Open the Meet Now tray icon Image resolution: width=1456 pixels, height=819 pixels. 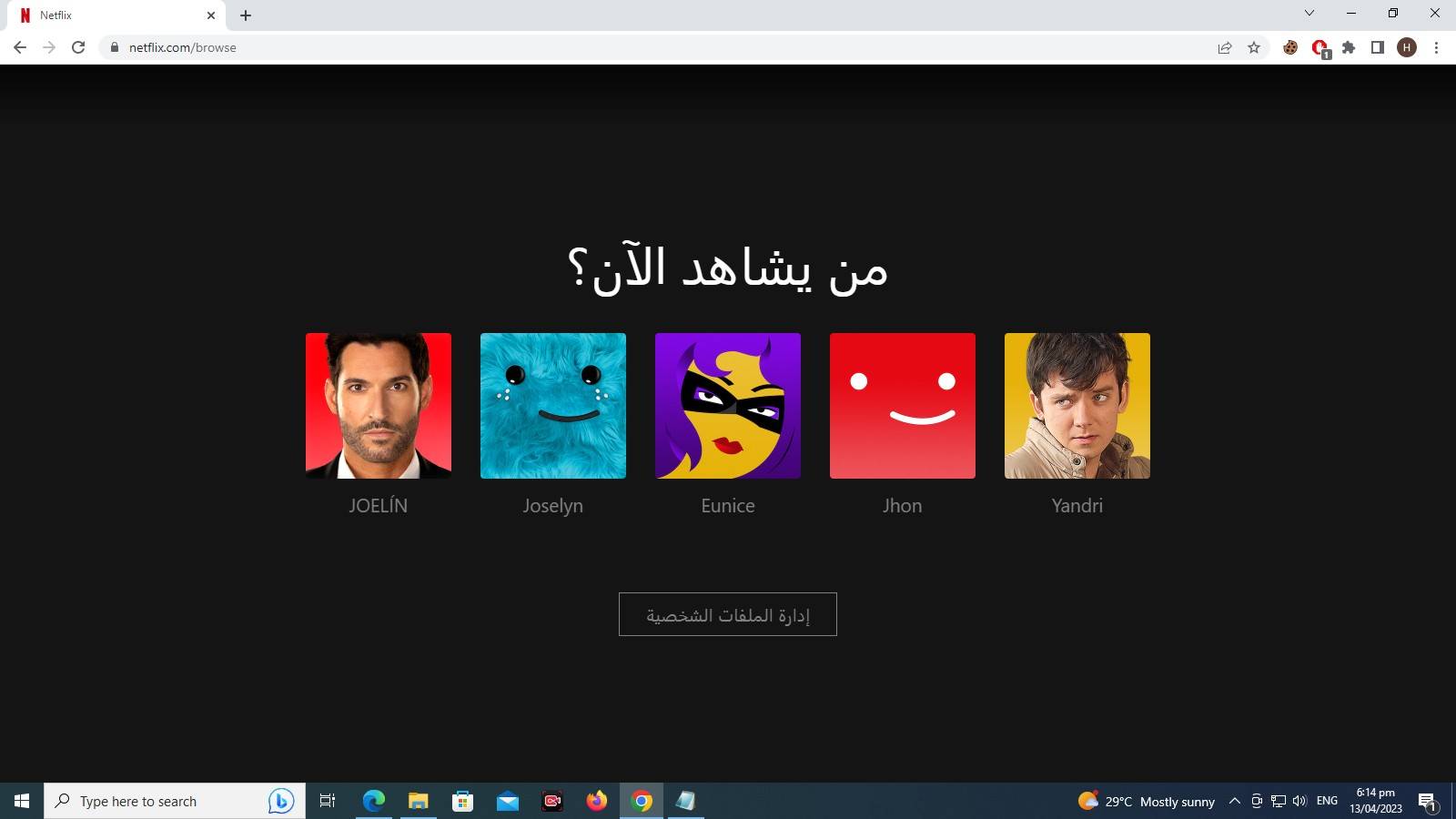[x=1257, y=801]
